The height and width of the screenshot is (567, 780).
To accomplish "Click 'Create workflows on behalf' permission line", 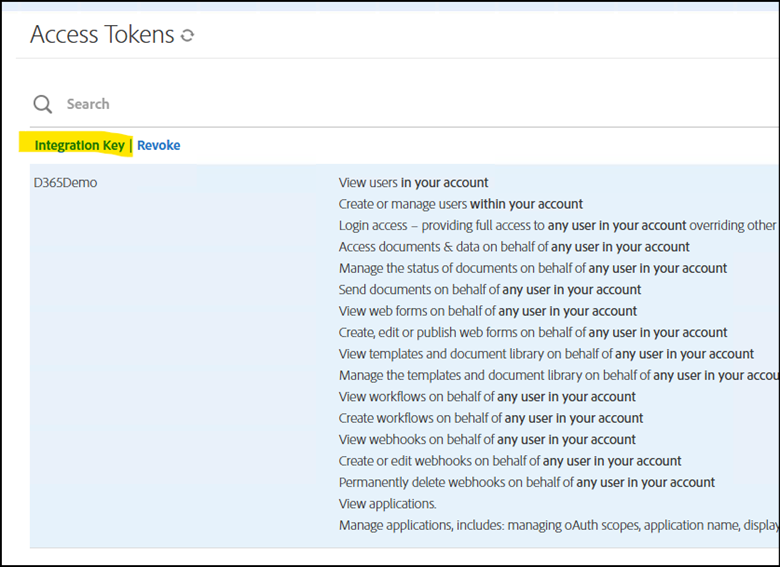I will click(491, 418).
